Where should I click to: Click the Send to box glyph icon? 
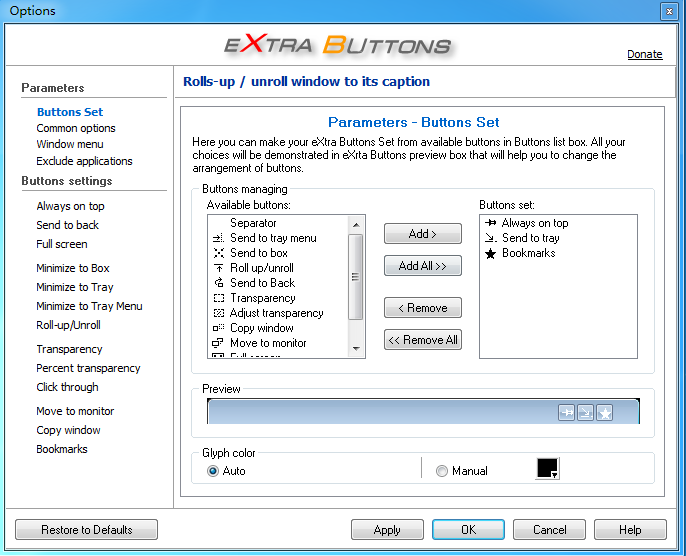pos(218,253)
